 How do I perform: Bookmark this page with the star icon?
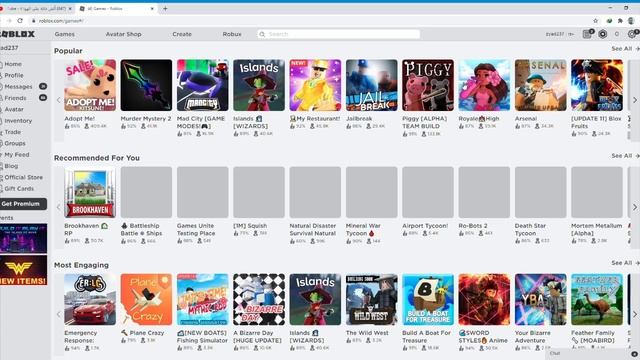(x=596, y=20)
